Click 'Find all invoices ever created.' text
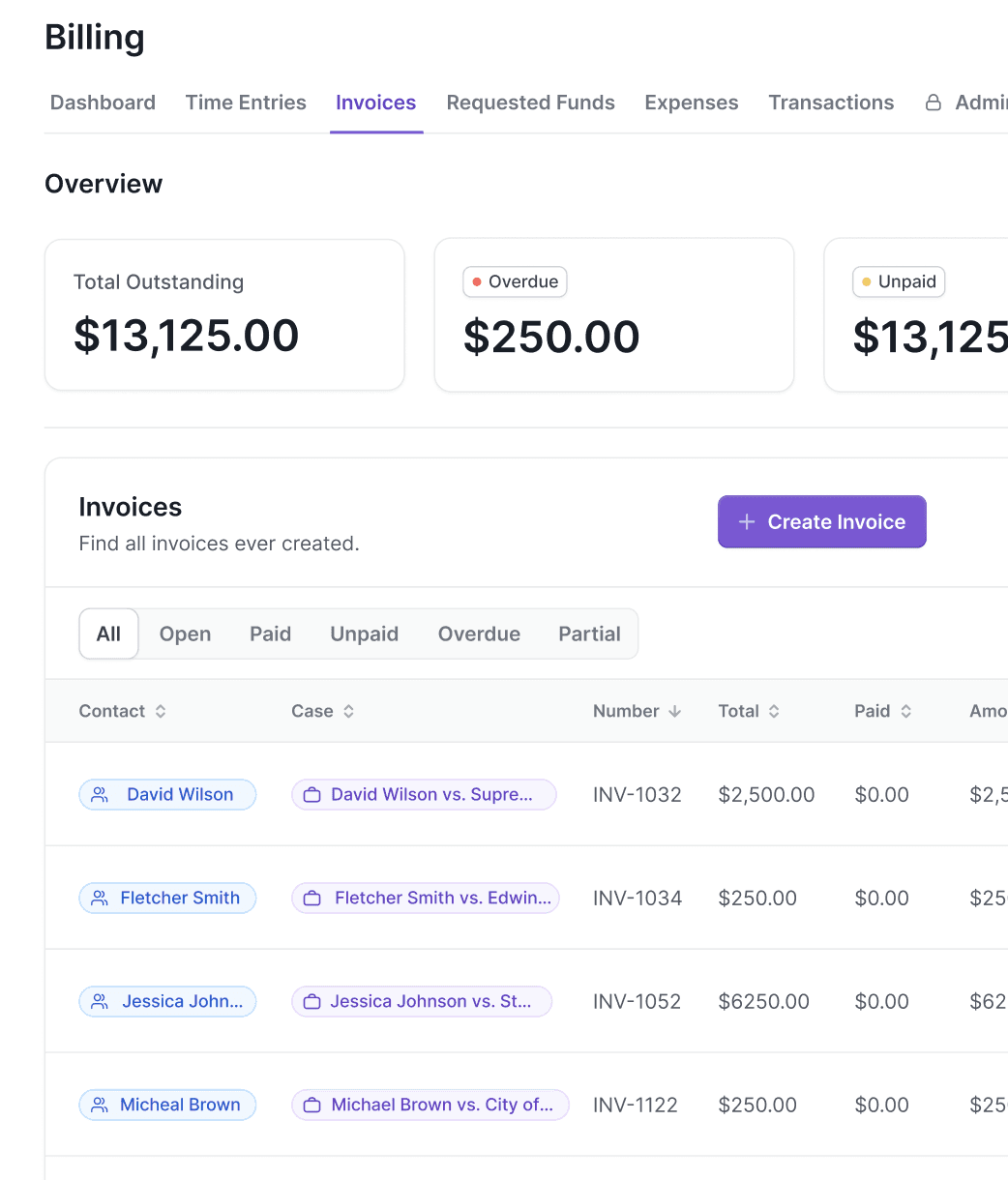The height and width of the screenshot is (1180, 1008). click(220, 545)
